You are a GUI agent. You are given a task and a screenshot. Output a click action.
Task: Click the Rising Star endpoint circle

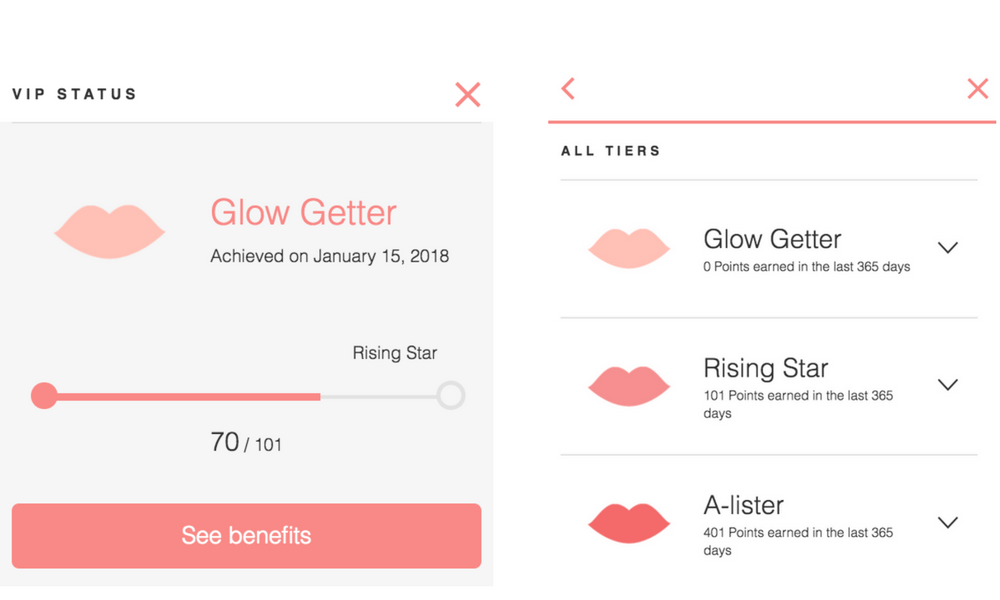pyautogui.click(x=451, y=395)
